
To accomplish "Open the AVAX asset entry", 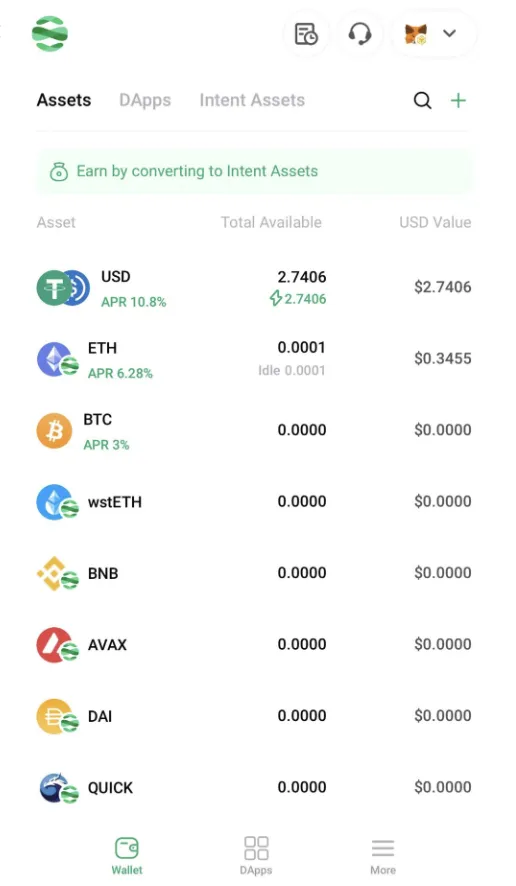I will pyautogui.click(x=254, y=645).
